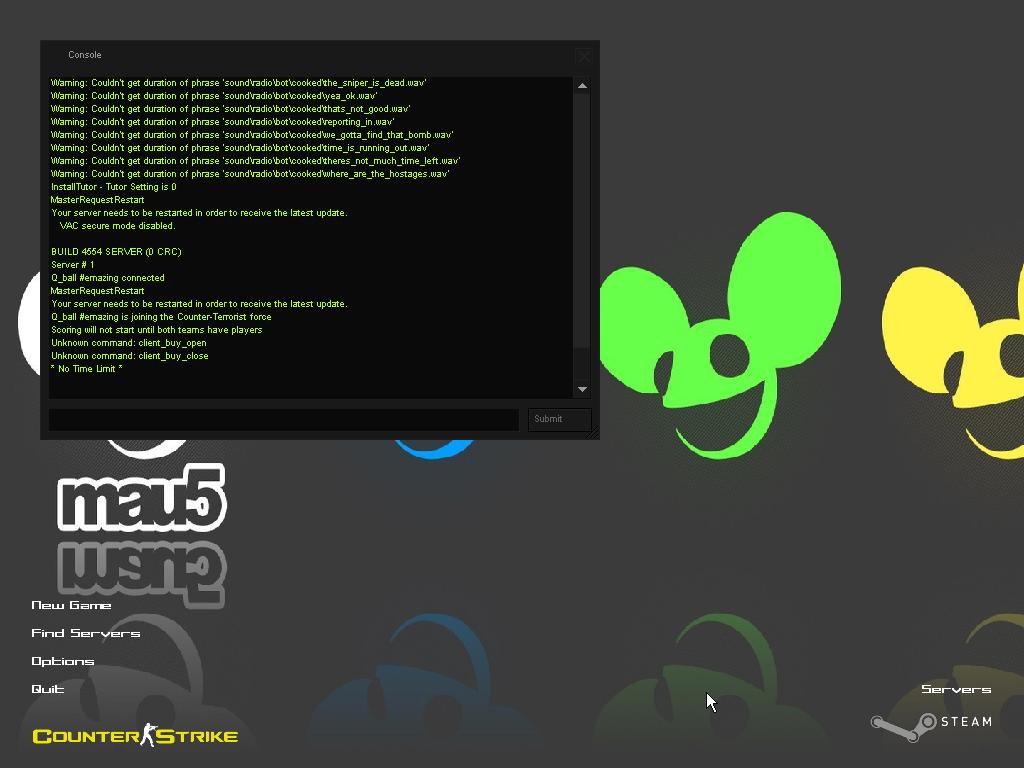
Task: Click the 'VAC secure mode disabled.' line
Action: pos(118,226)
